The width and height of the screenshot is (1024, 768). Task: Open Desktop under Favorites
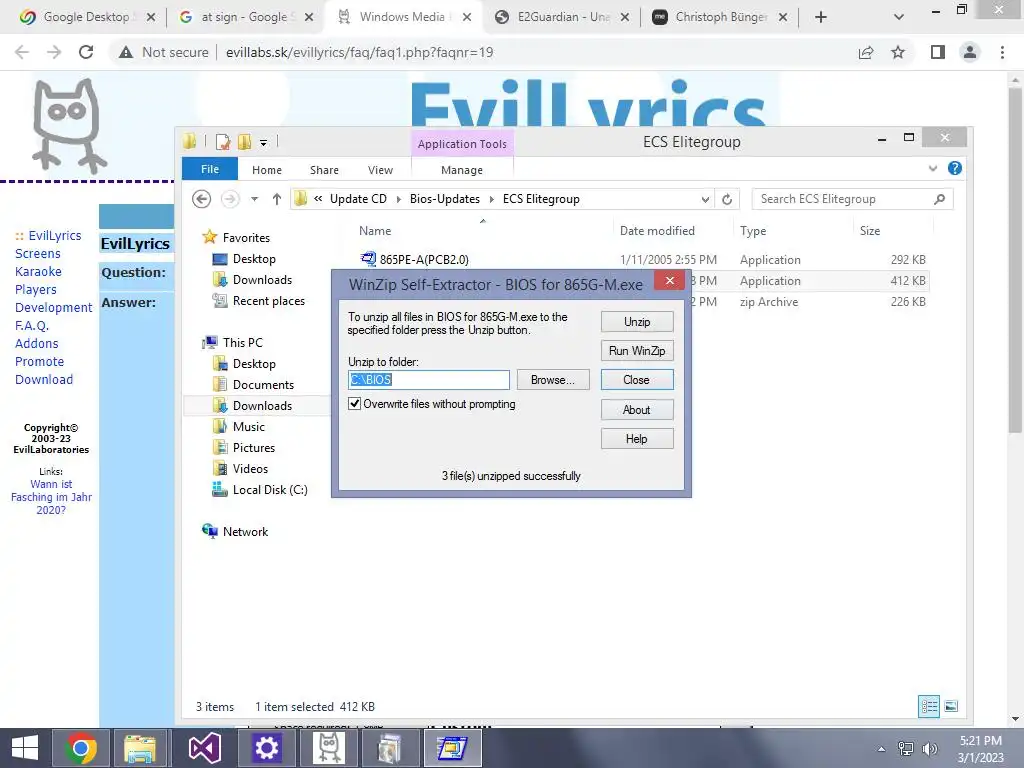[x=254, y=259]
